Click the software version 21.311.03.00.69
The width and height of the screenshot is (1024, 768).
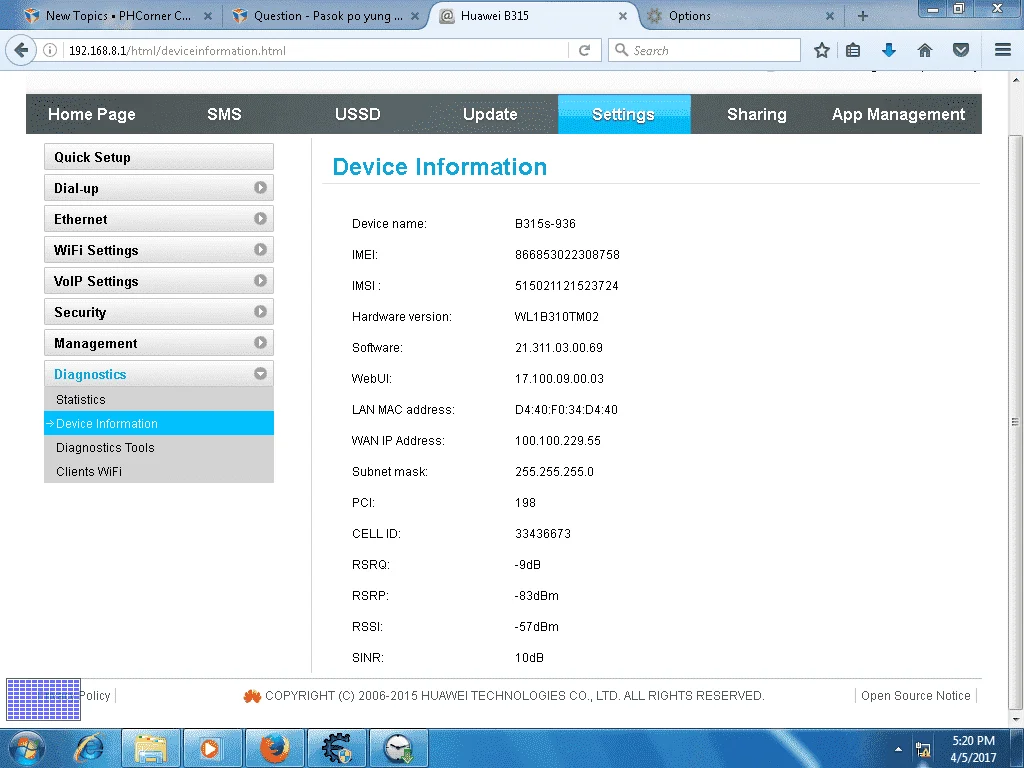[x=558, y=347]
